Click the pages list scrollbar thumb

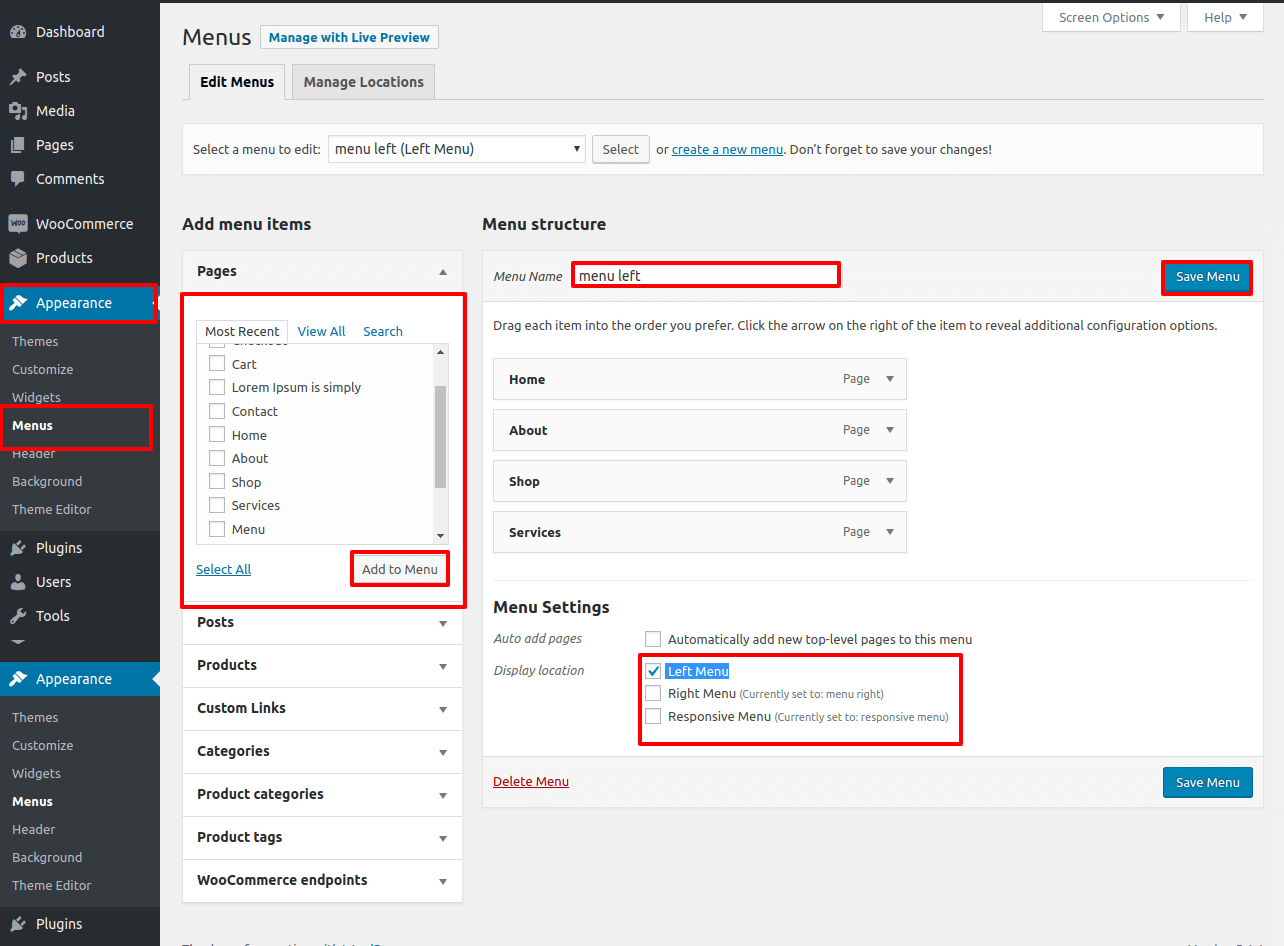[x=440, y=437]
